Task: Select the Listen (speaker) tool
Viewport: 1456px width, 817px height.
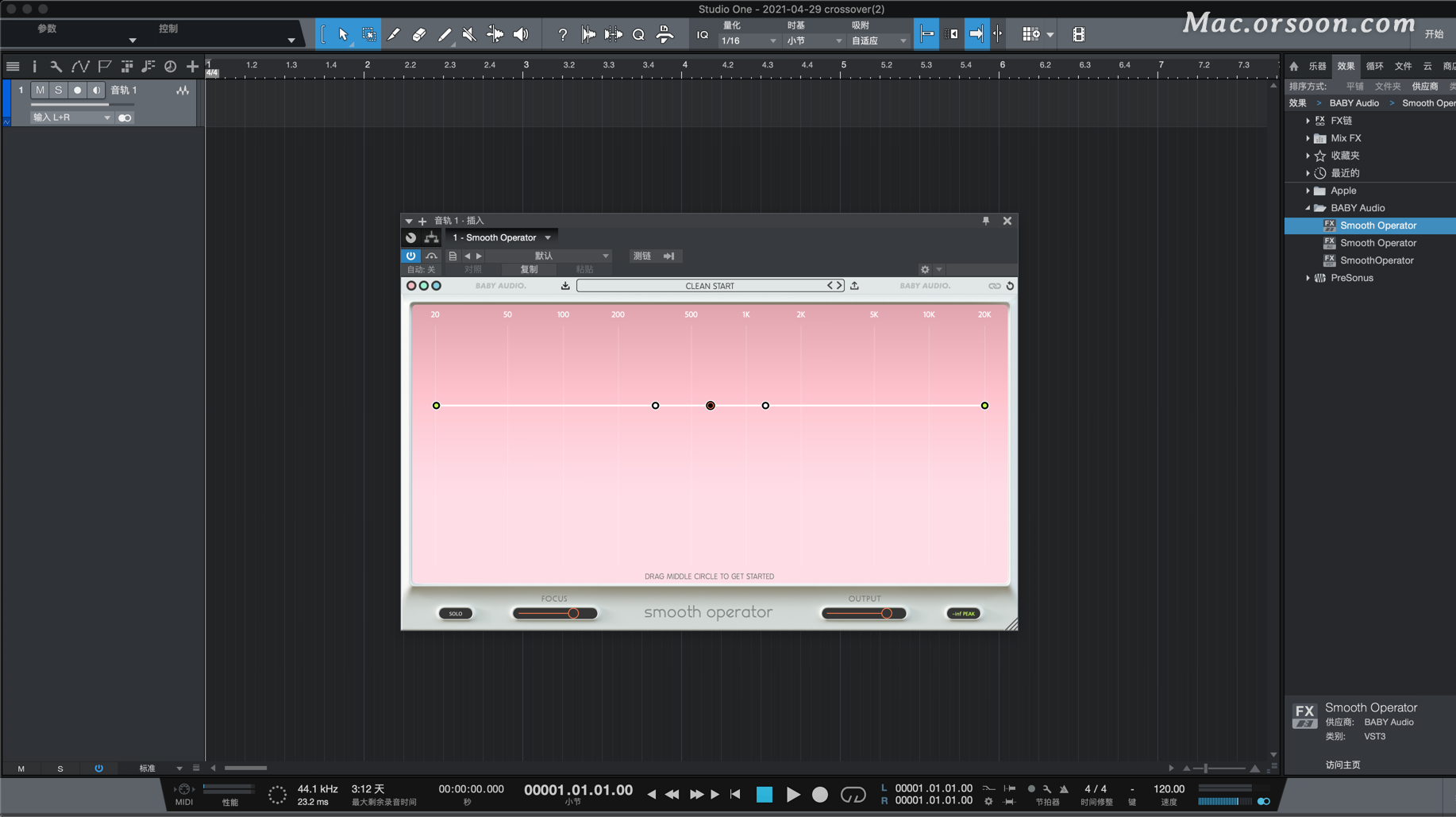Action: tap(521, 34)
